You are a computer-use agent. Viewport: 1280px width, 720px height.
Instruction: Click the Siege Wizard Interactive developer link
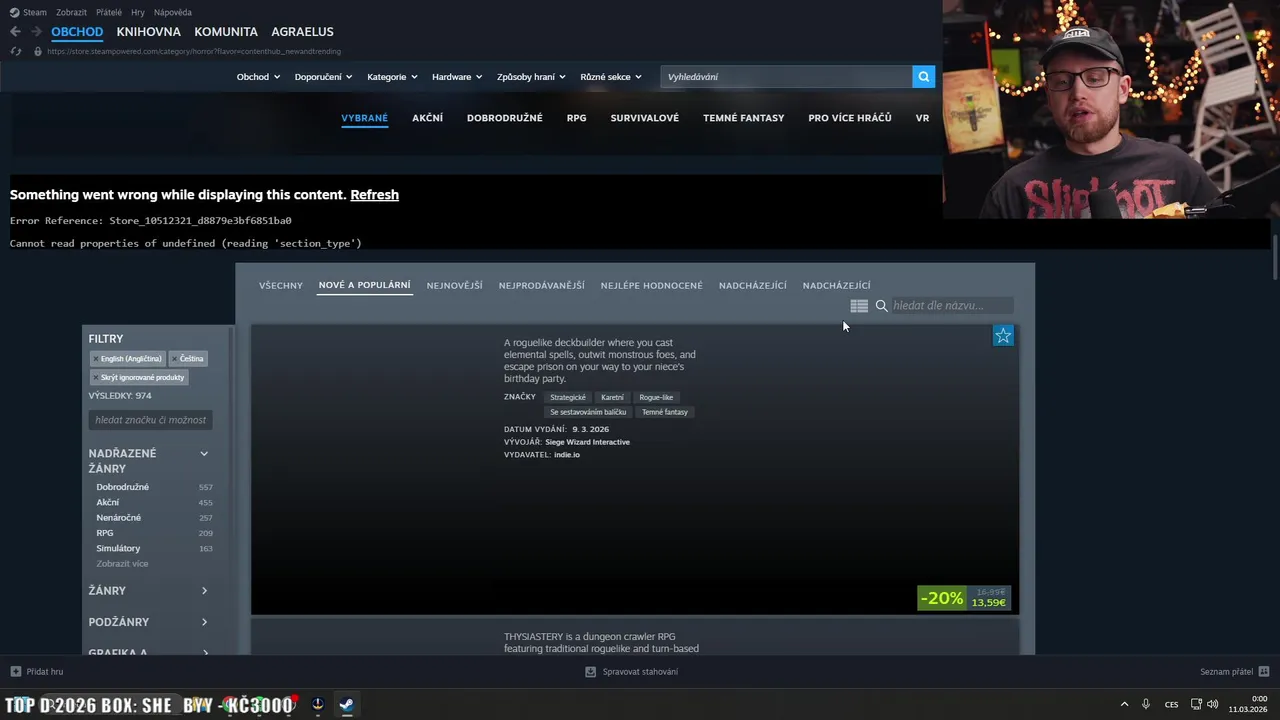tap(587, 442)
